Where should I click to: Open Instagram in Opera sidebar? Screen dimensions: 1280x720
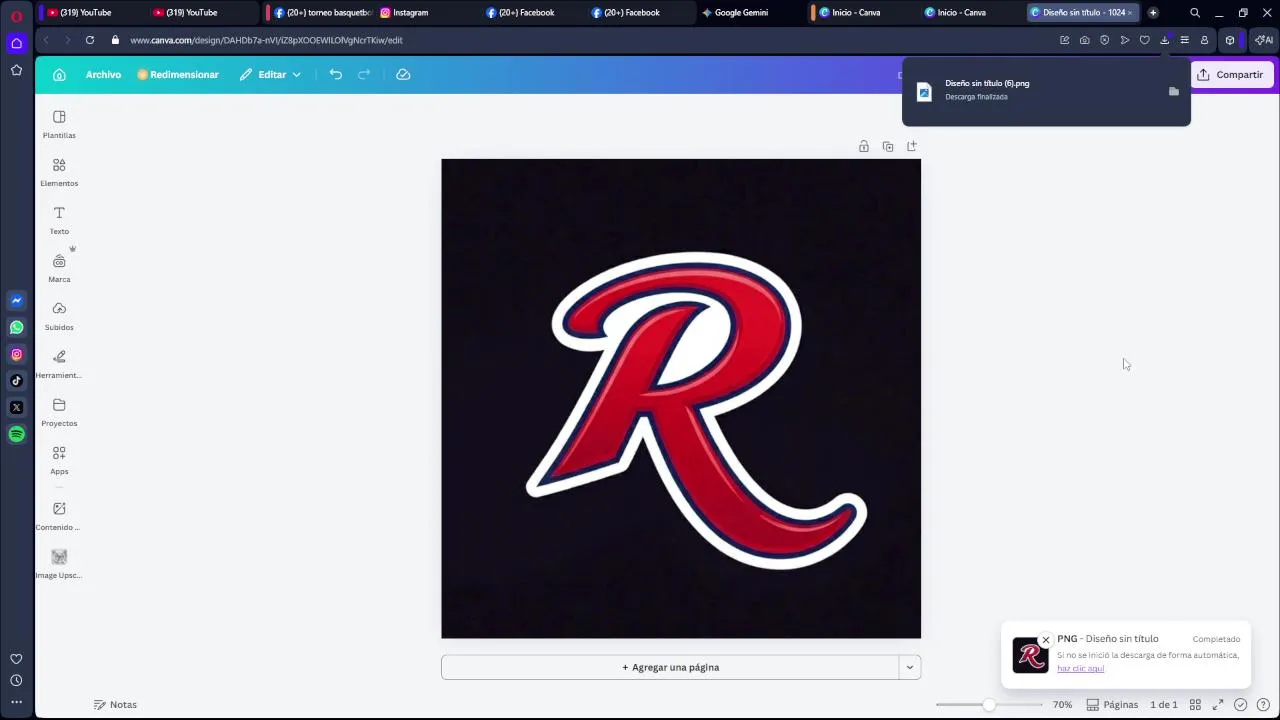(x=16, y=354)
